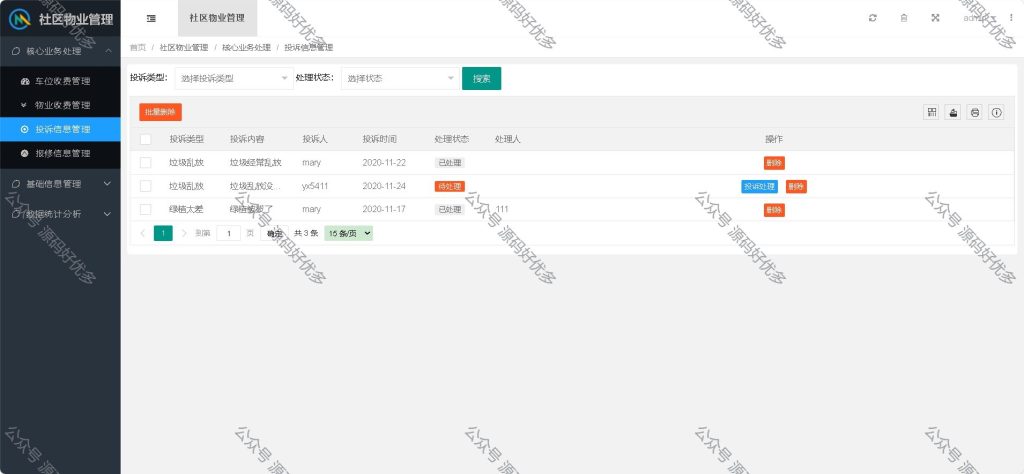Screen dimensions: 1024x474
Task: Click the print icon in table toolbar
Action: point(974,112)
